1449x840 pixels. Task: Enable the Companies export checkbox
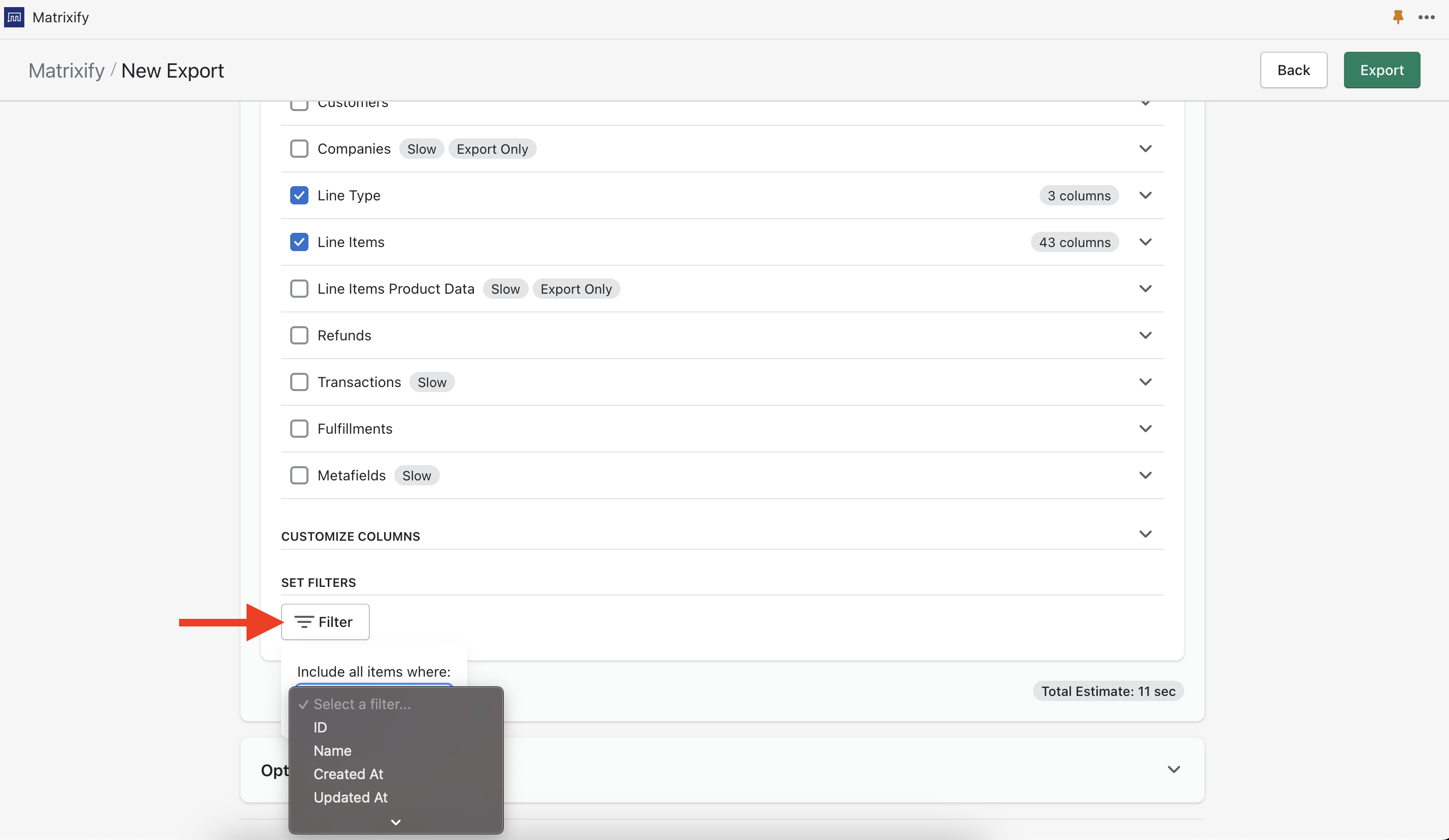click(x=299, y=148)
